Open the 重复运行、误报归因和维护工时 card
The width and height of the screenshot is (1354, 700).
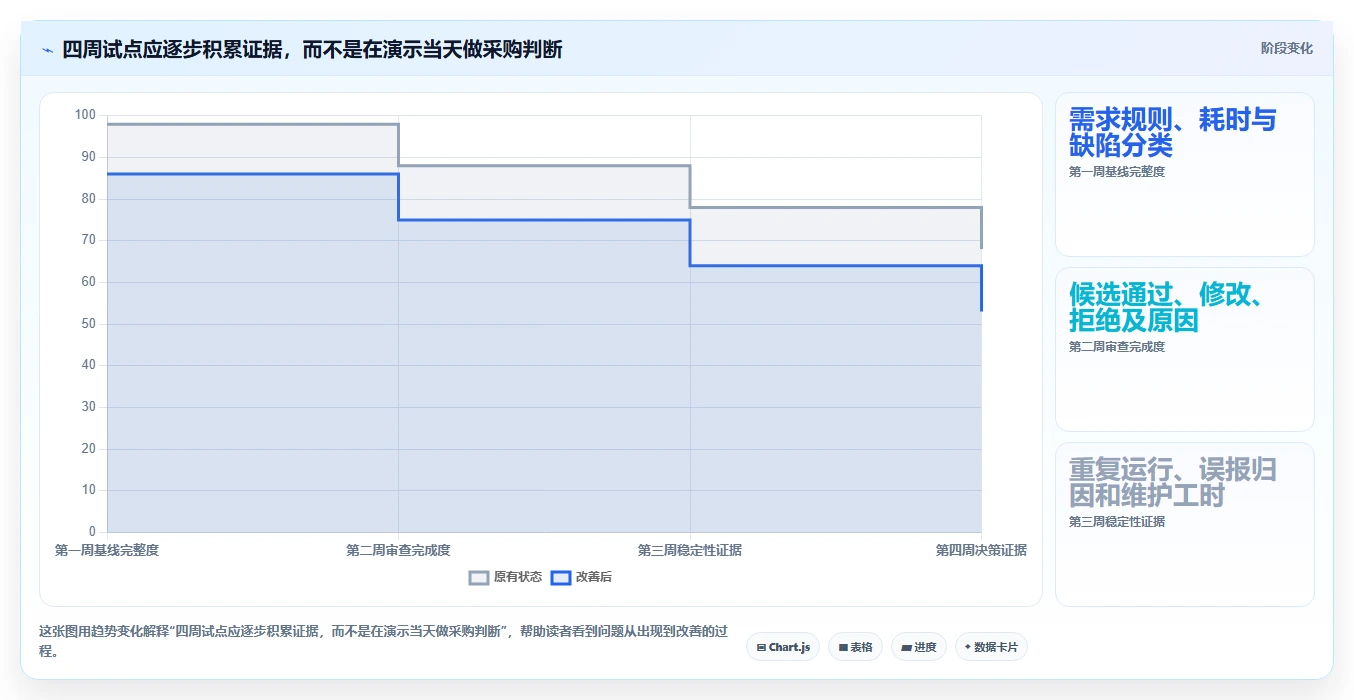click(x=1184, y=524)
